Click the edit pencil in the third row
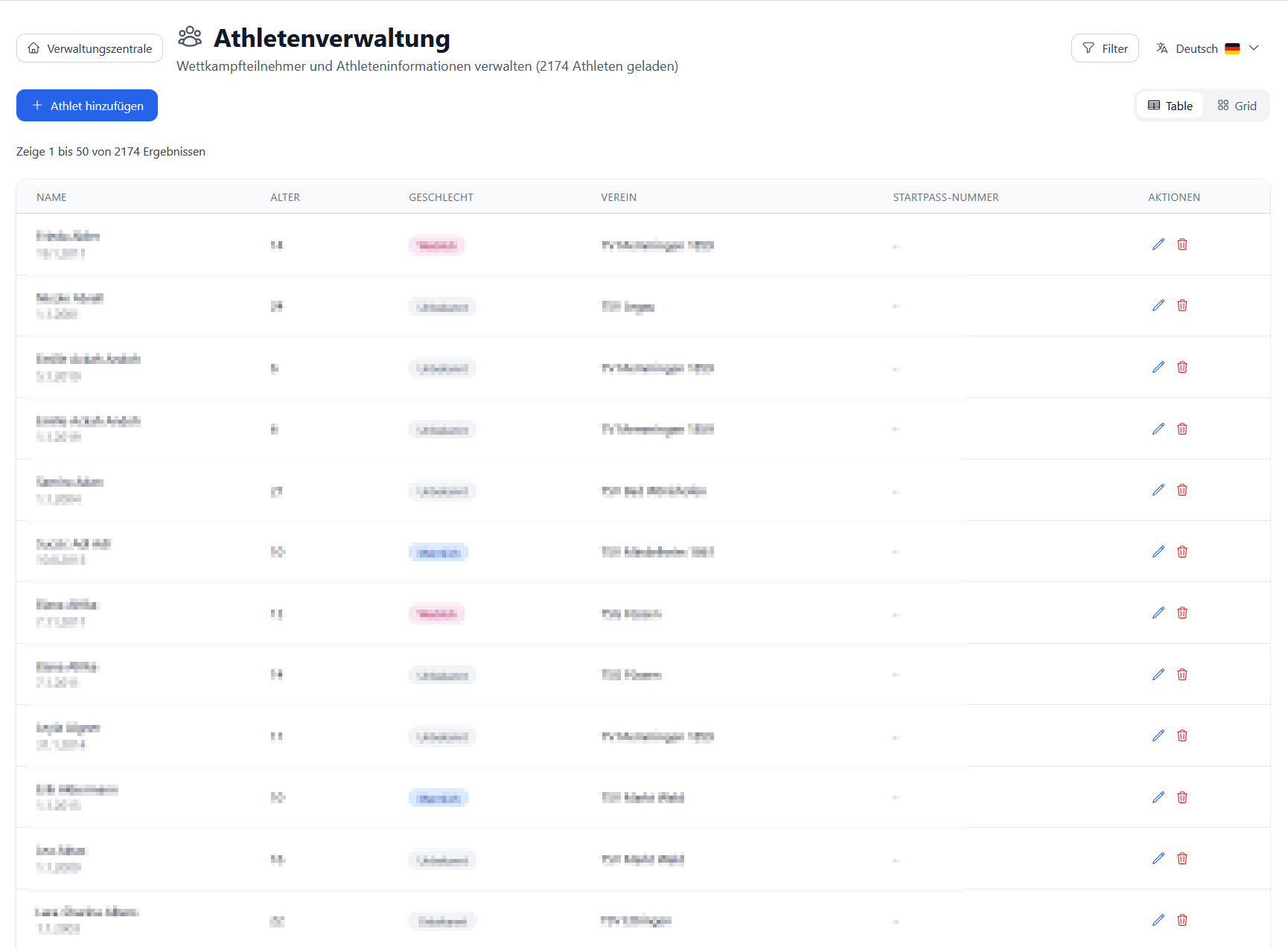The height and width of the screenshot is (949, 1288). pyautogui.click(x=1158, y=367)
